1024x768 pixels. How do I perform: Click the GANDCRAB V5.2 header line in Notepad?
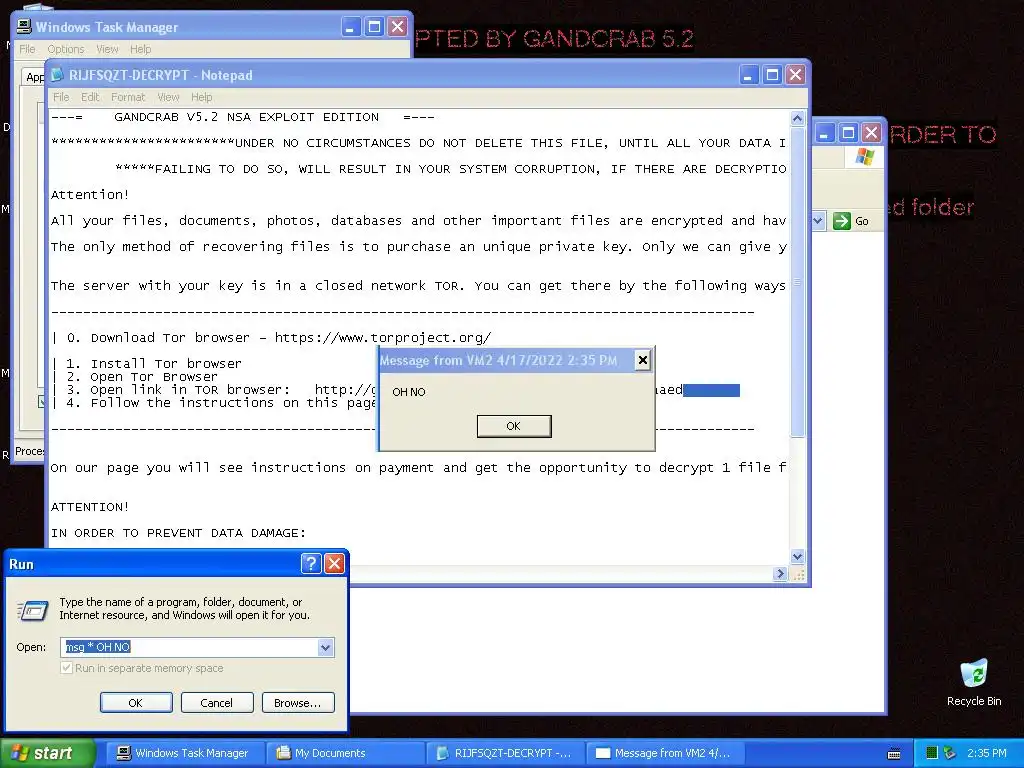click(x=243, y=117)
